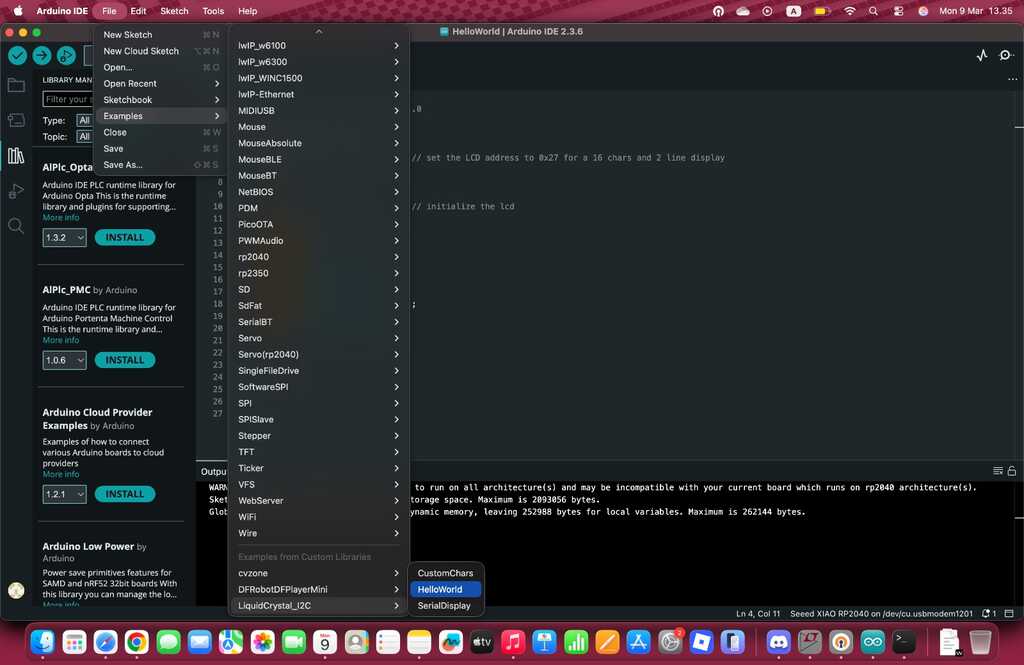
Task: Open More info link for AlPlc_Opta
Action: tap(61, 218)
